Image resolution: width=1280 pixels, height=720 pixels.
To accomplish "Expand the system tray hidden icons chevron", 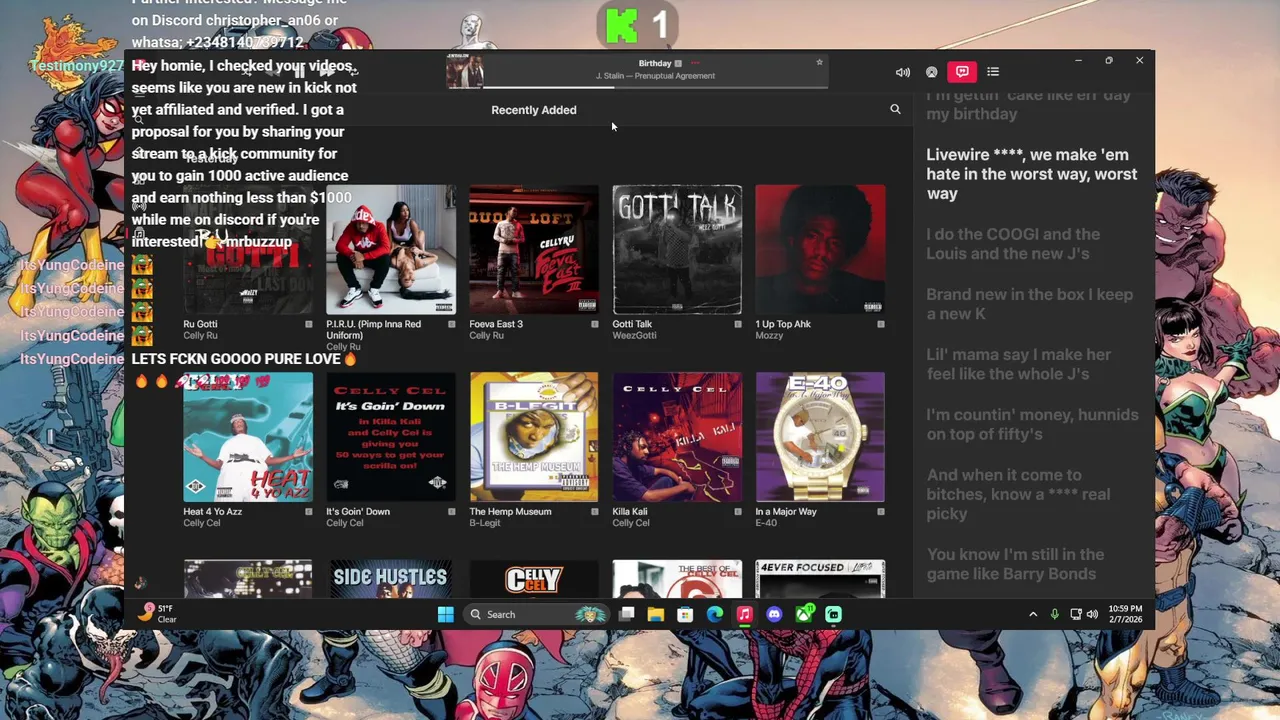I will (1033, 614).
